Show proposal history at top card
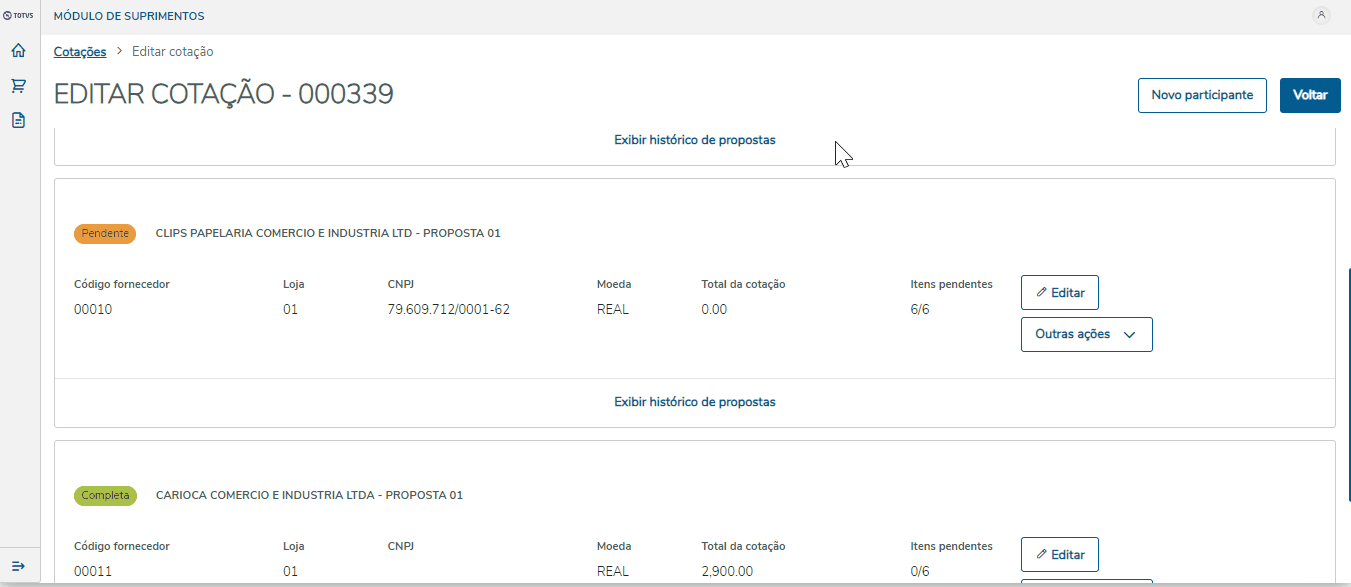This screenshot has width=1351, height=587. (694, 140)
